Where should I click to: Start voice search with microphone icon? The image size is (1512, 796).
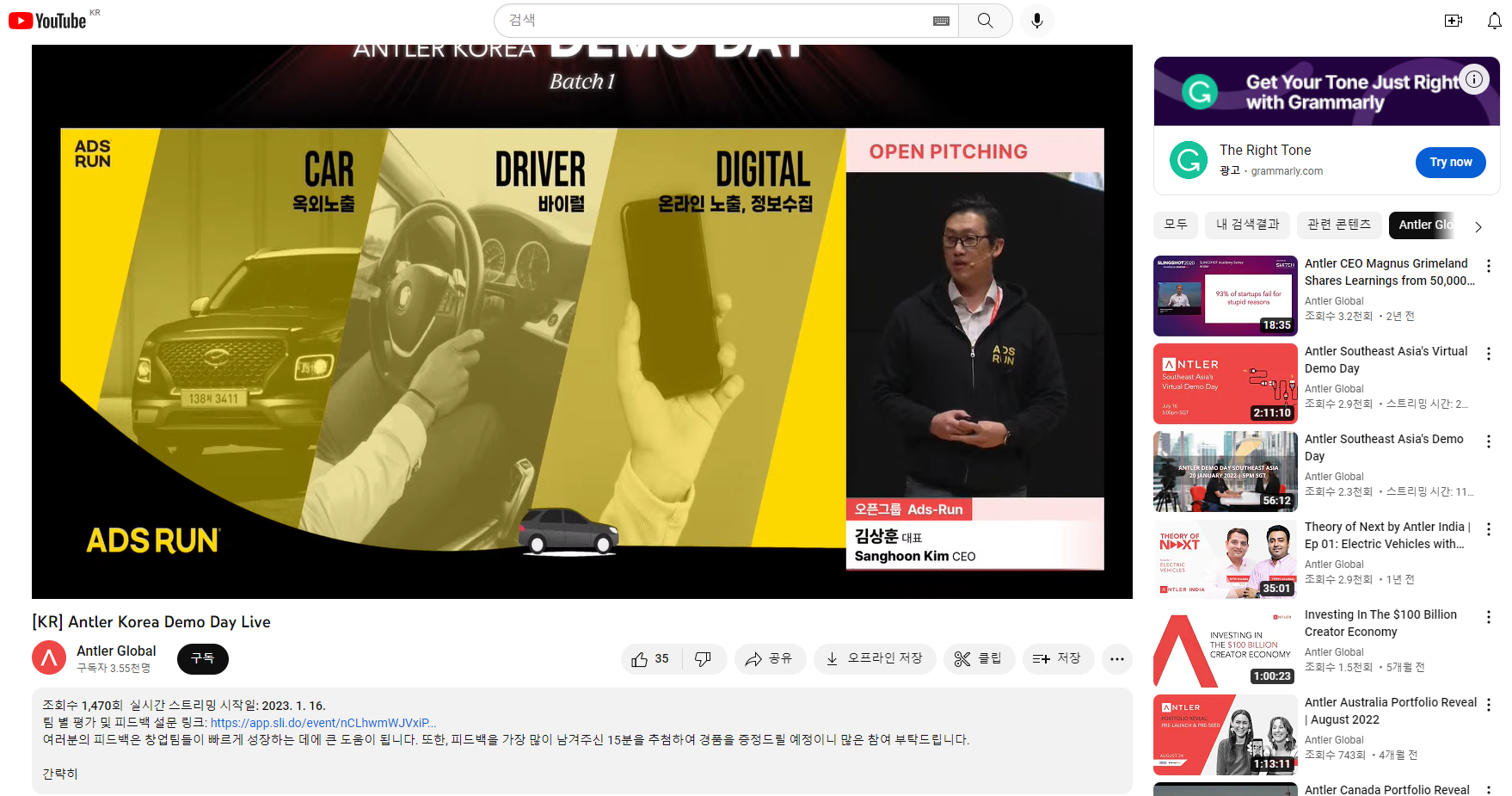click(1037, 21)
